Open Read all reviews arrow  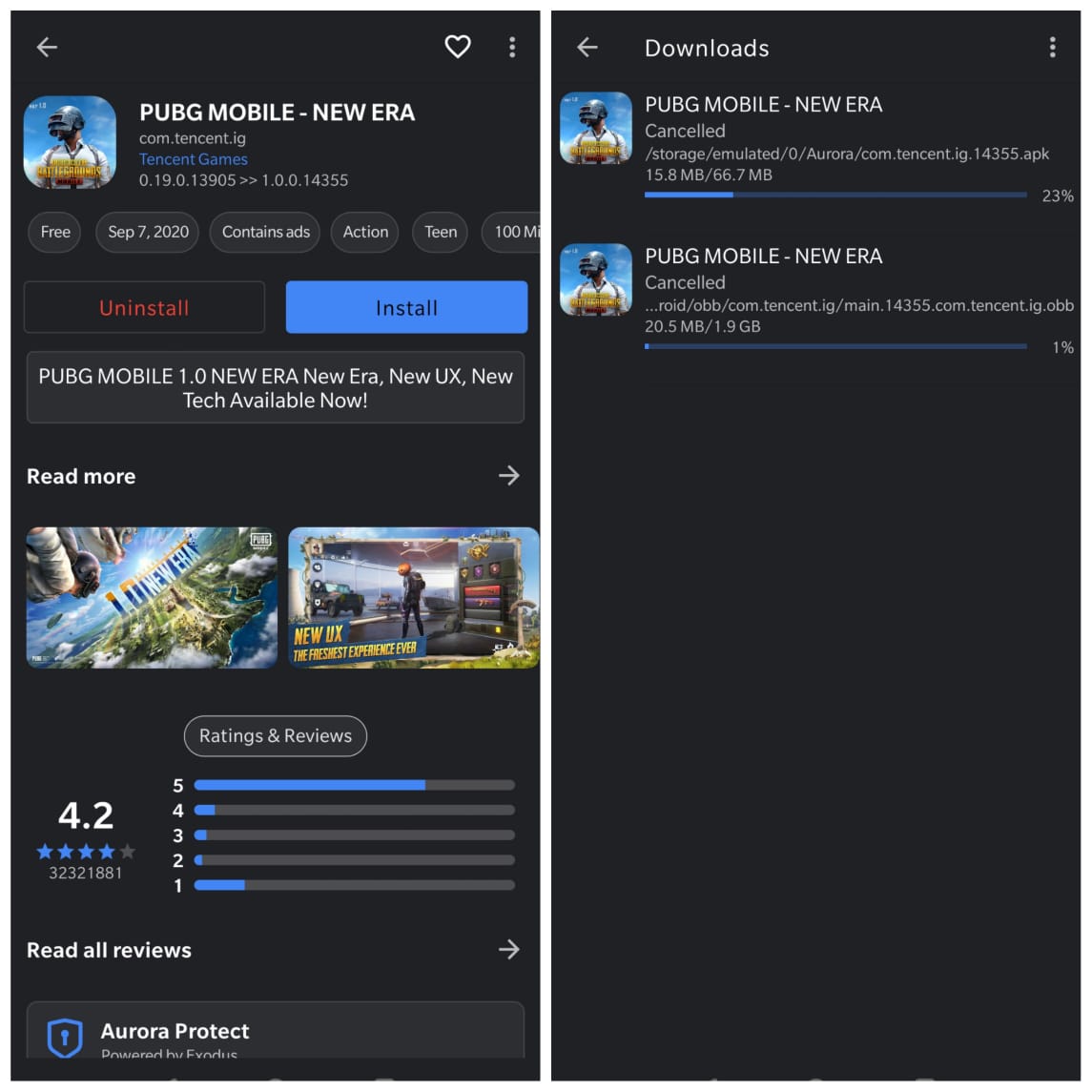point(509,949)
